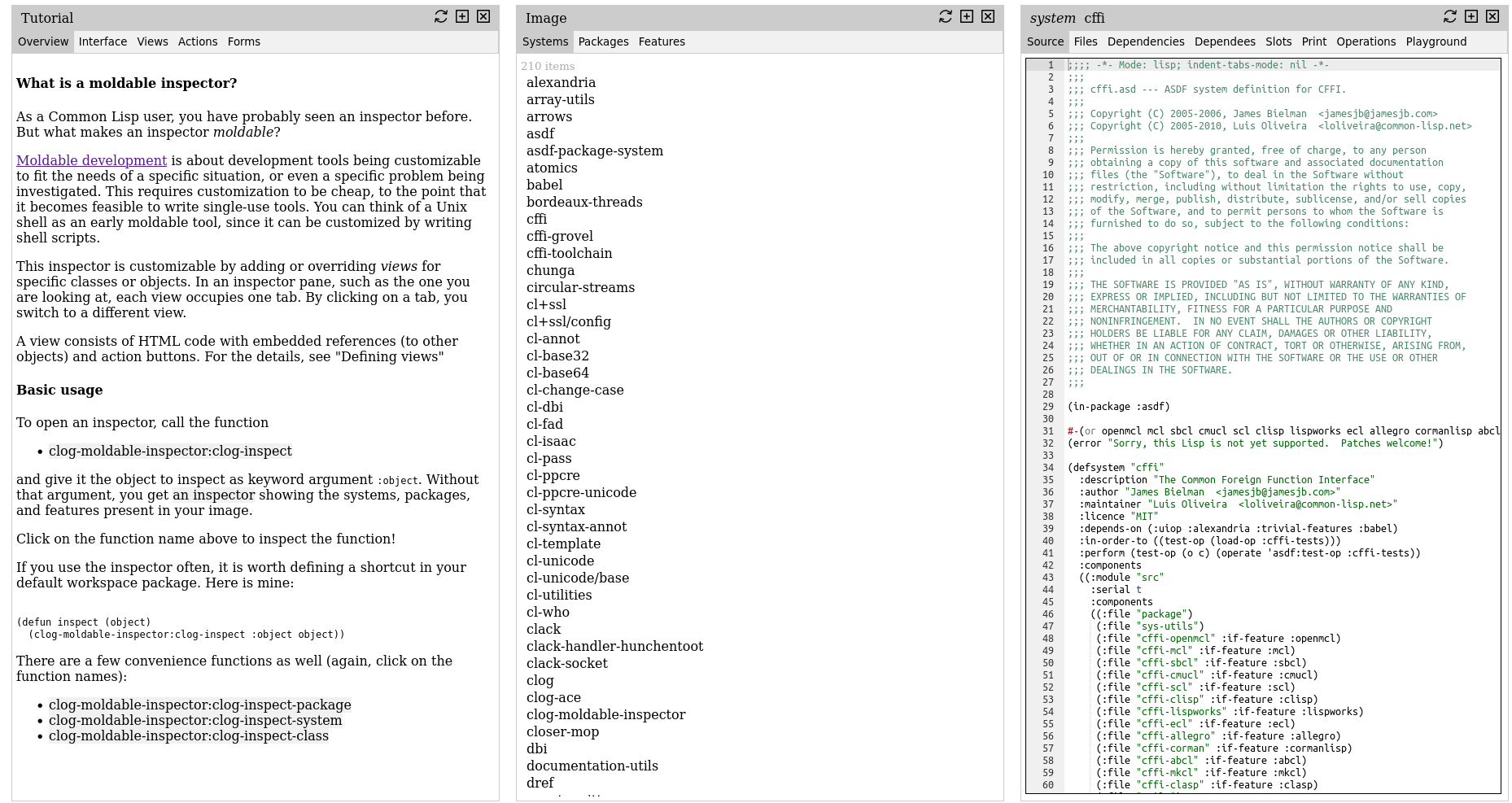Follow the Moldable development link

pyautogui.click(x=91, y=161)
